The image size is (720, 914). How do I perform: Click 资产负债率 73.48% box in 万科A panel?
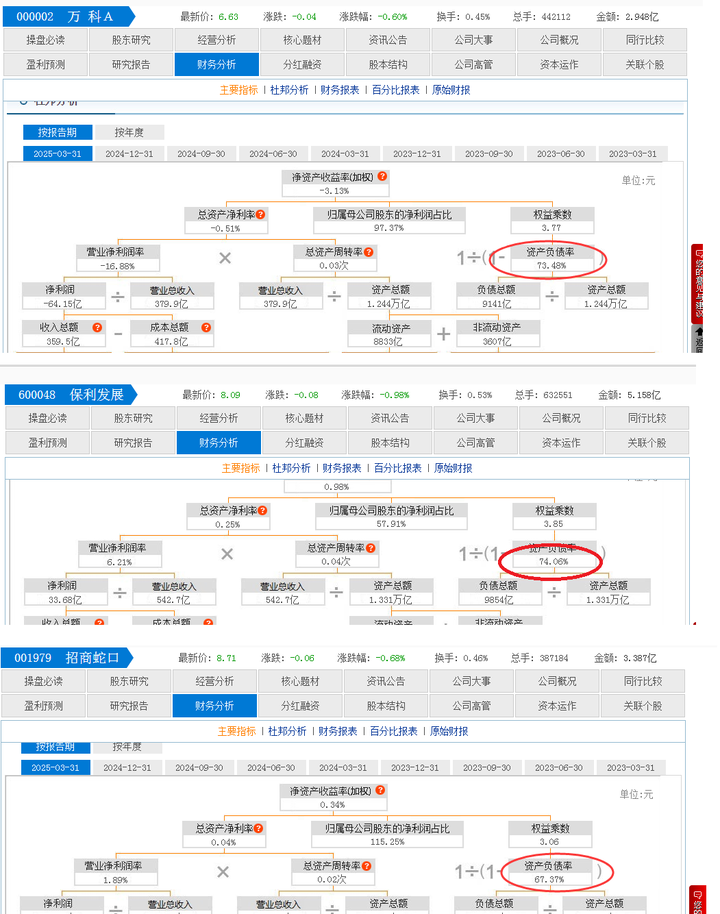552,258
